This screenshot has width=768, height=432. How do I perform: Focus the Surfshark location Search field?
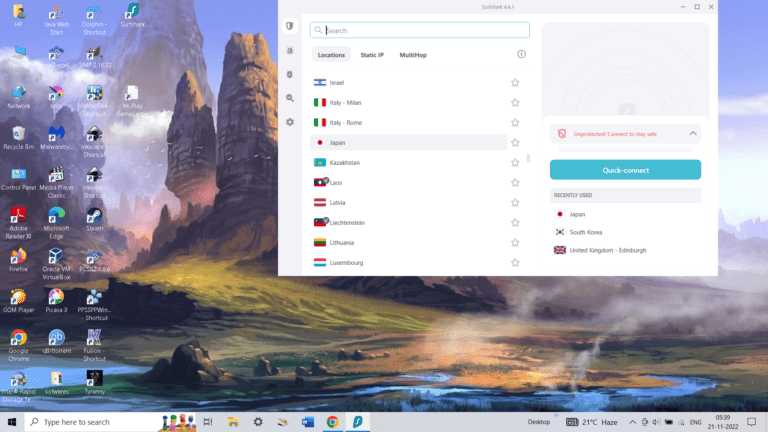(x=420, y=30)
